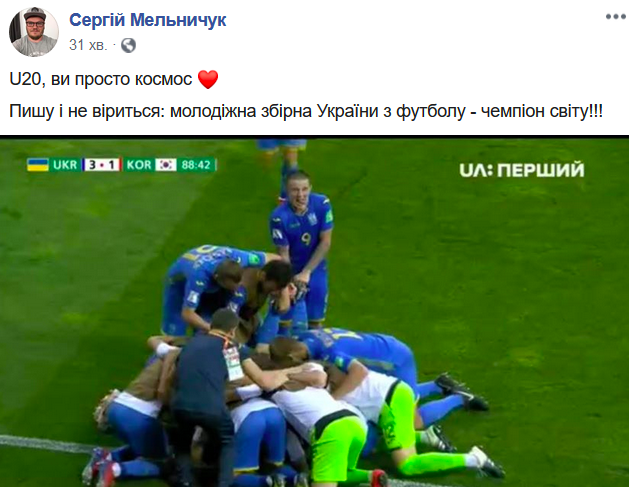
Task: Click the '31 хв.' post timestamp
Action: coord(88,45)
